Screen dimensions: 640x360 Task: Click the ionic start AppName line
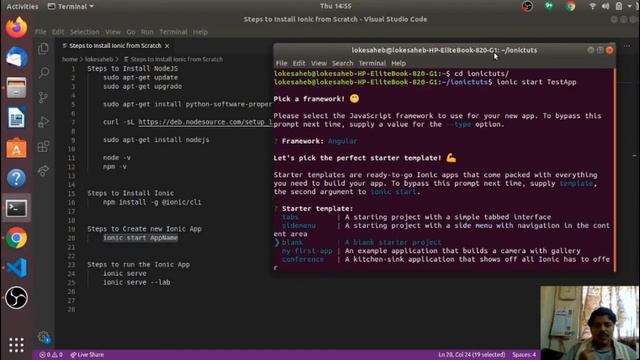pyautogui.click(x=140, y=238)
